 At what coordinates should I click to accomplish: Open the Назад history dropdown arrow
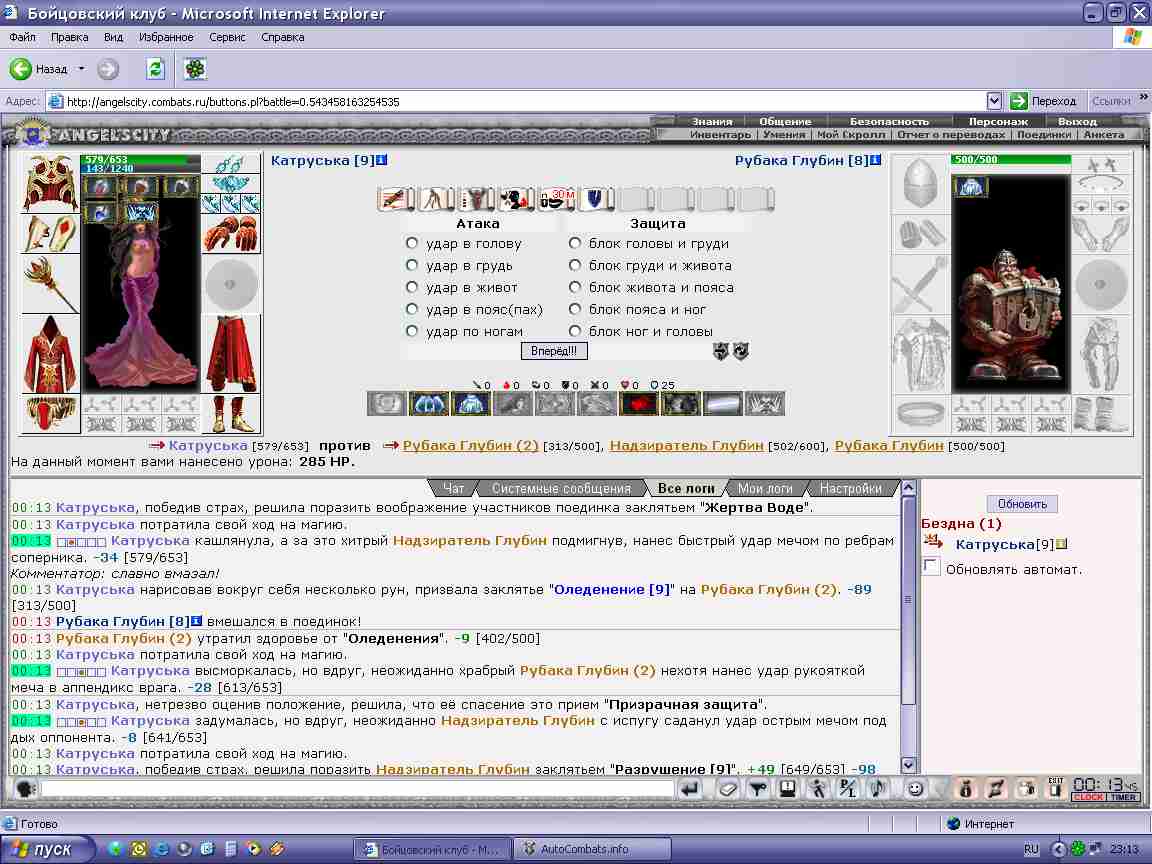[82, 69]
